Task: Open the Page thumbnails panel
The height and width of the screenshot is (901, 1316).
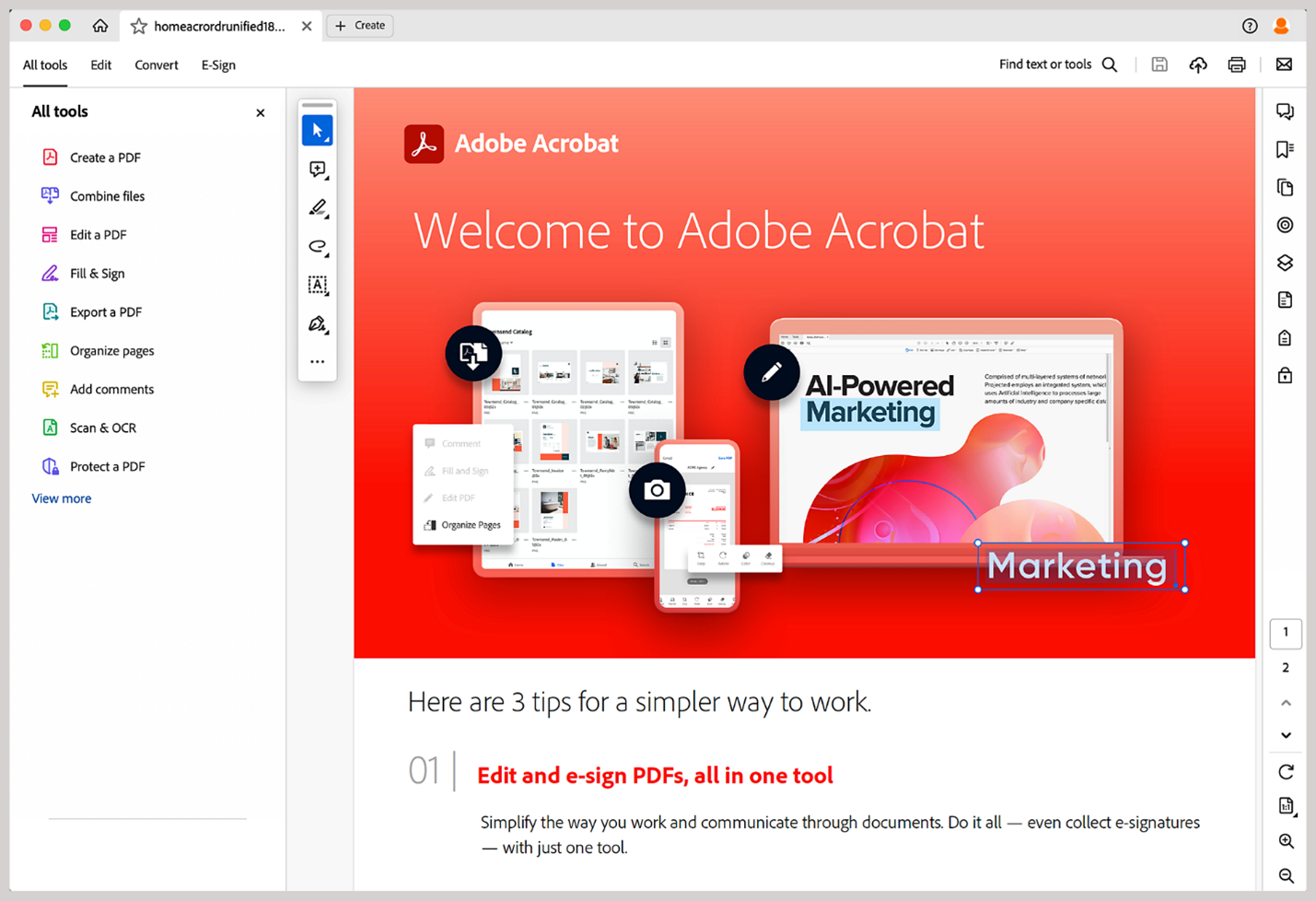Action: tap(1285, 187)
